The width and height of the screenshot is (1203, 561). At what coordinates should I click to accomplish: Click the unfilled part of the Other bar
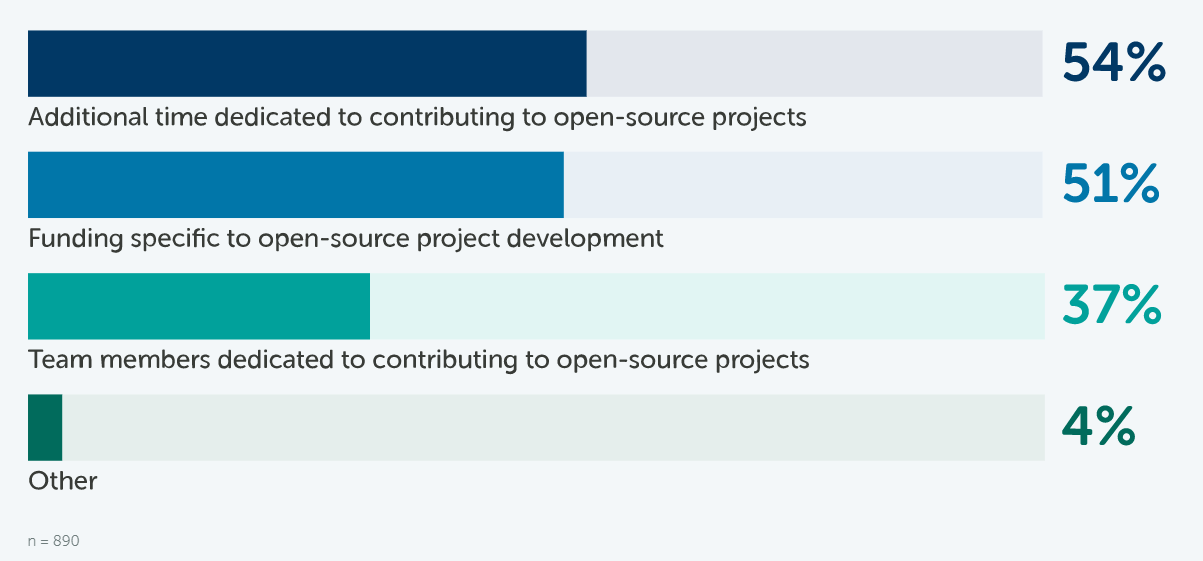click(x=553, y=427)
